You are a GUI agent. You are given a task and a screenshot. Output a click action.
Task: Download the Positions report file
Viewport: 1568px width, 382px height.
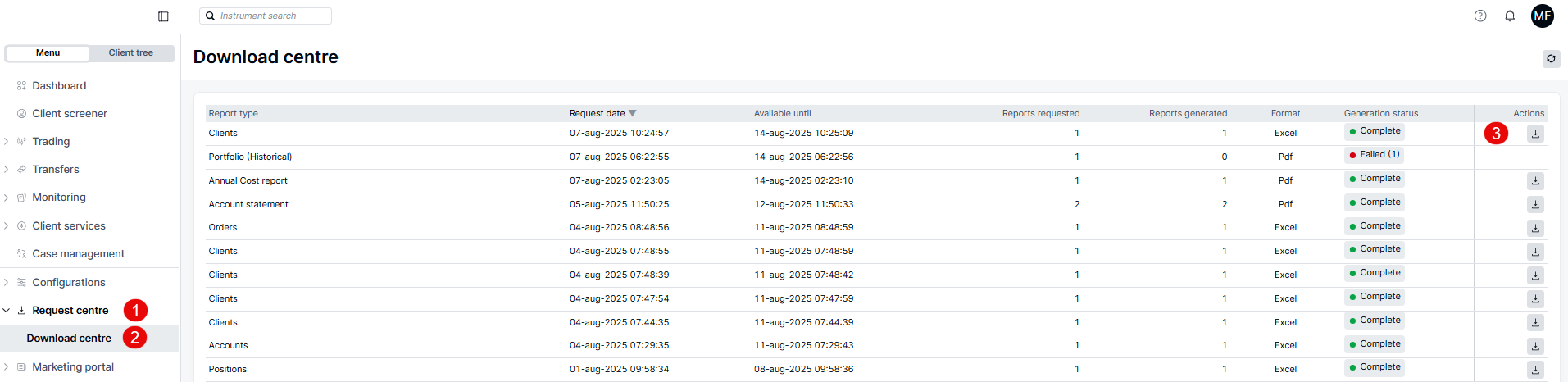1535,370
